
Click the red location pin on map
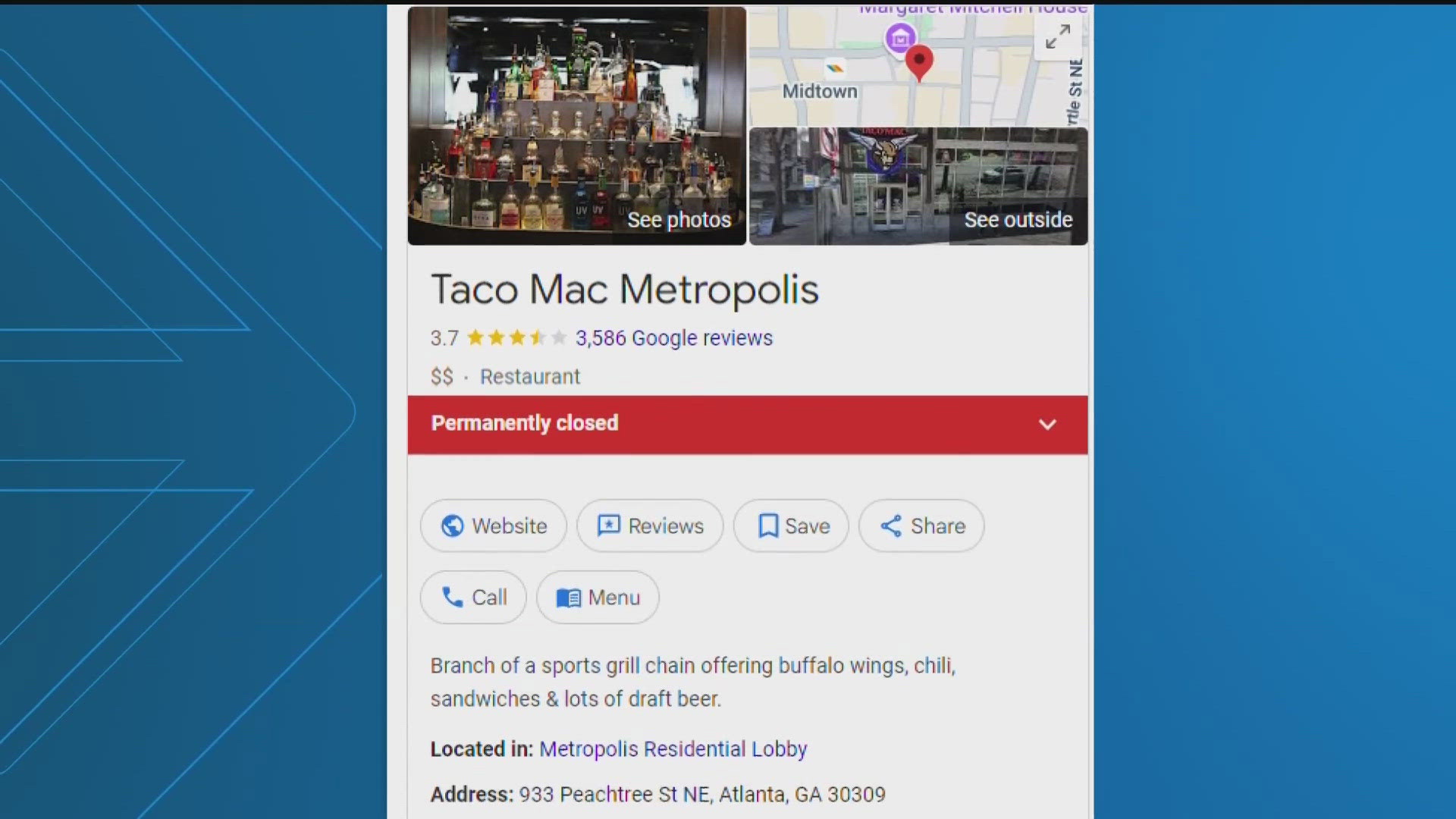(x=919, y=63)
